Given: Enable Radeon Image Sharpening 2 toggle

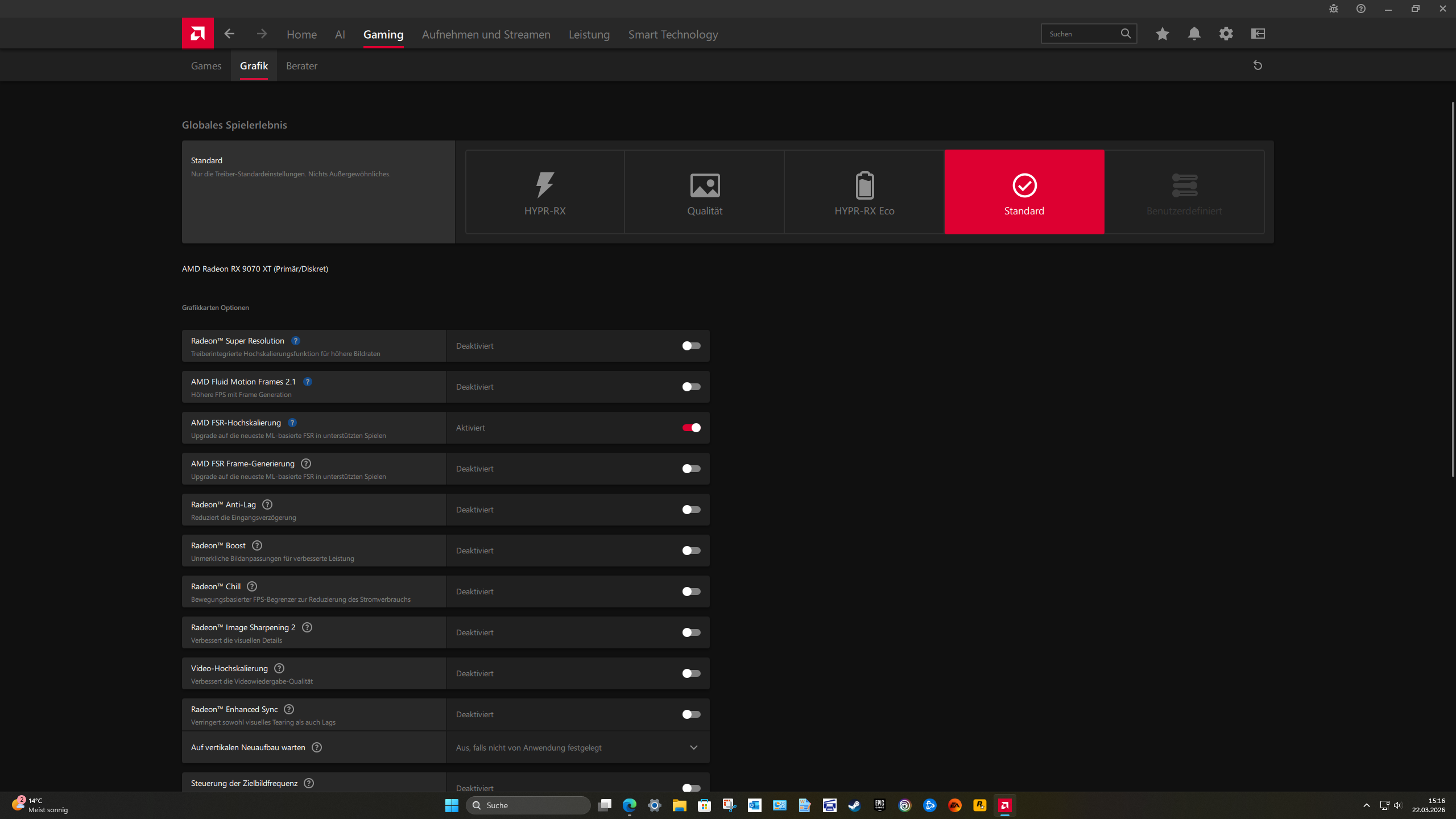Looking at the screenshot, I should [x=691, y=632].
